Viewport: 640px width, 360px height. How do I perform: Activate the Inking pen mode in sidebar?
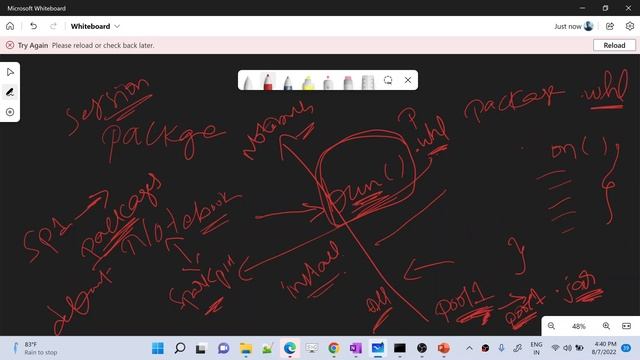click(x=10, y=92)
